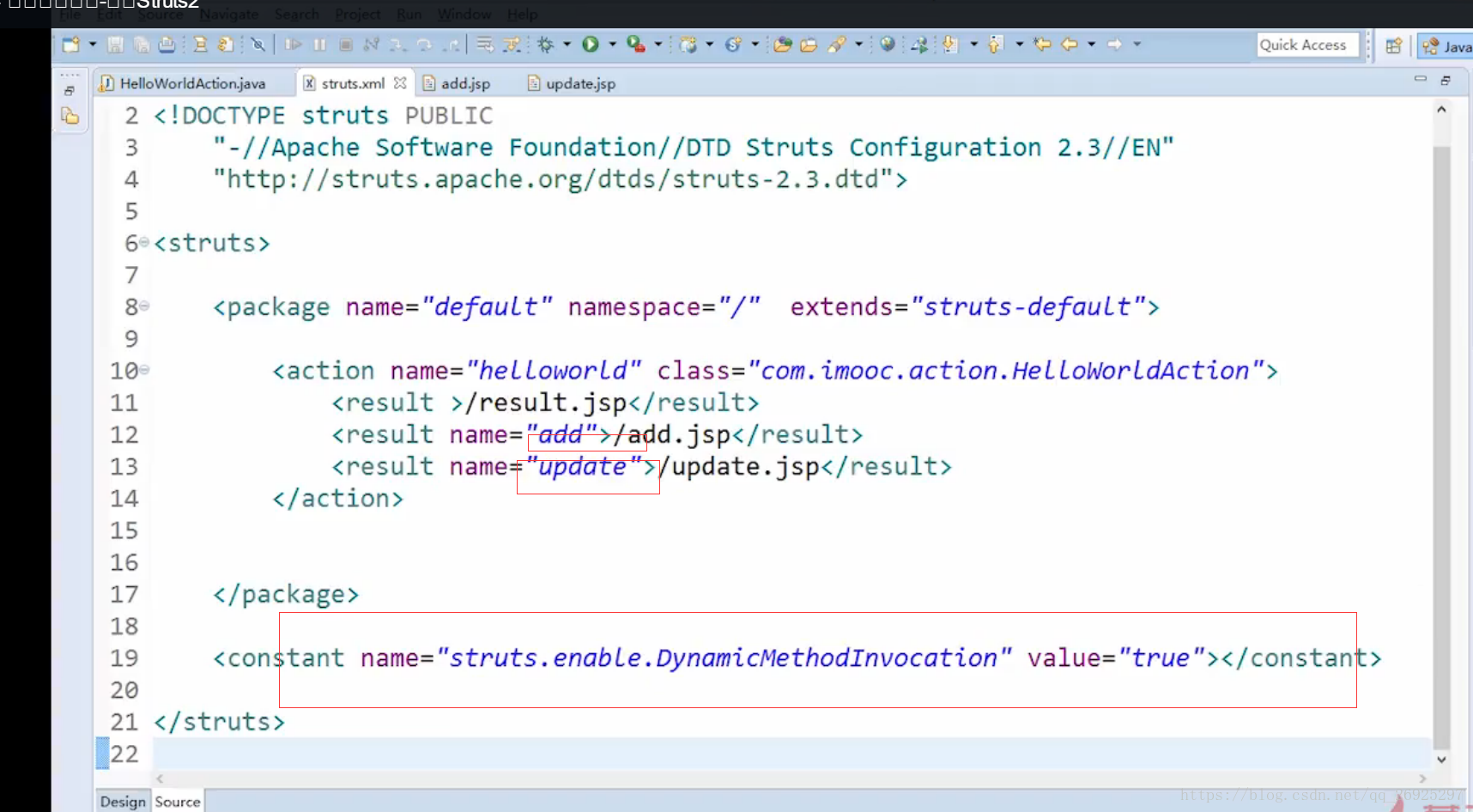Collapse the action element fold on line 10
Screen dimensions: 1473x812
point(144,370)
